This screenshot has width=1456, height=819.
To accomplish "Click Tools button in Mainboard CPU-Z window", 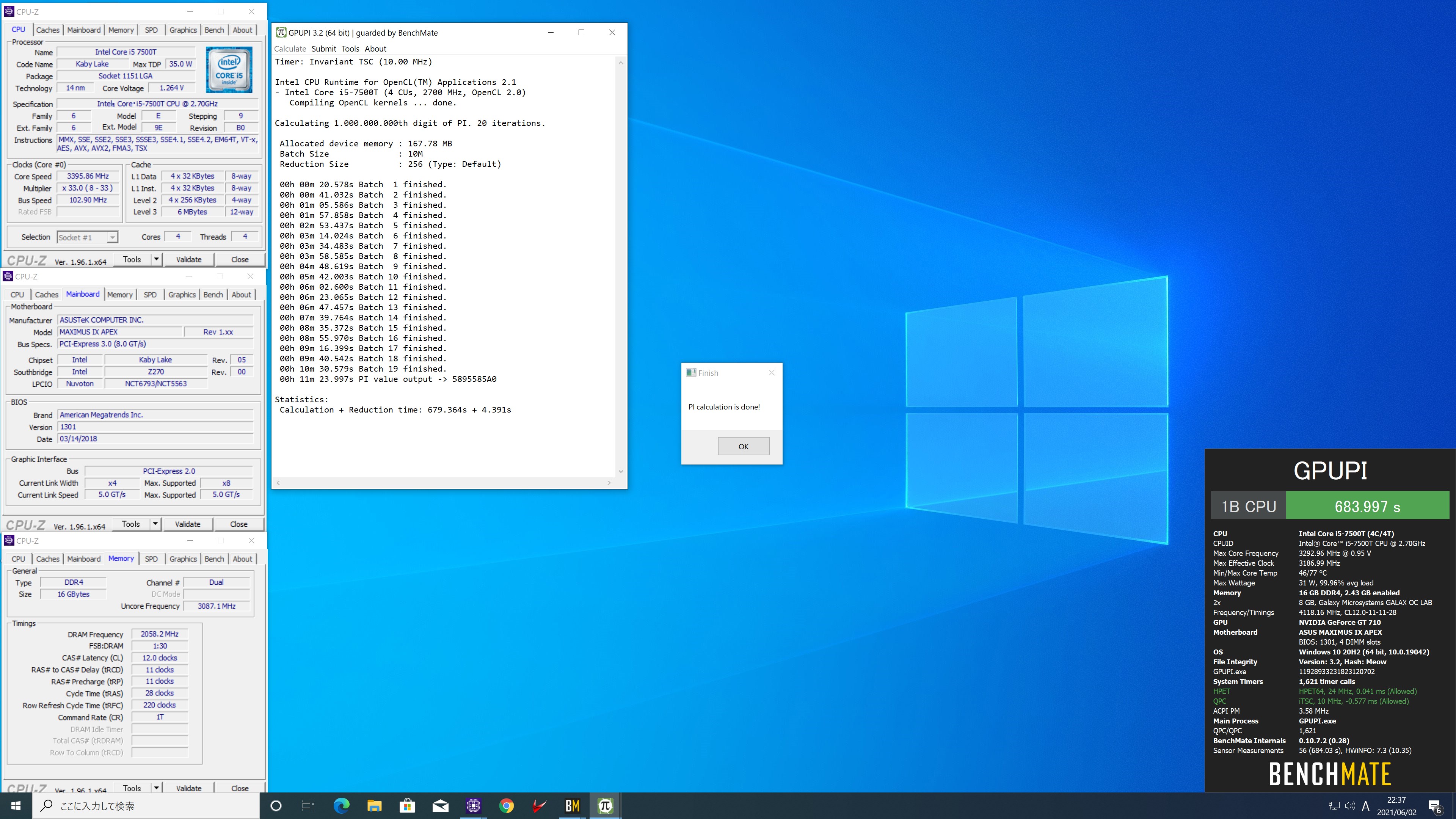I will coord(131,524).
